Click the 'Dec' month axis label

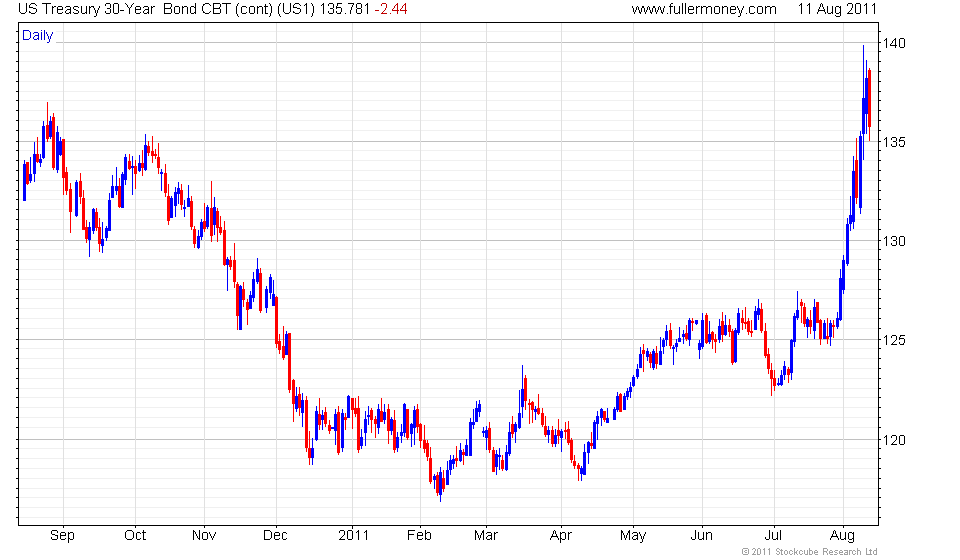click(275, 536)
